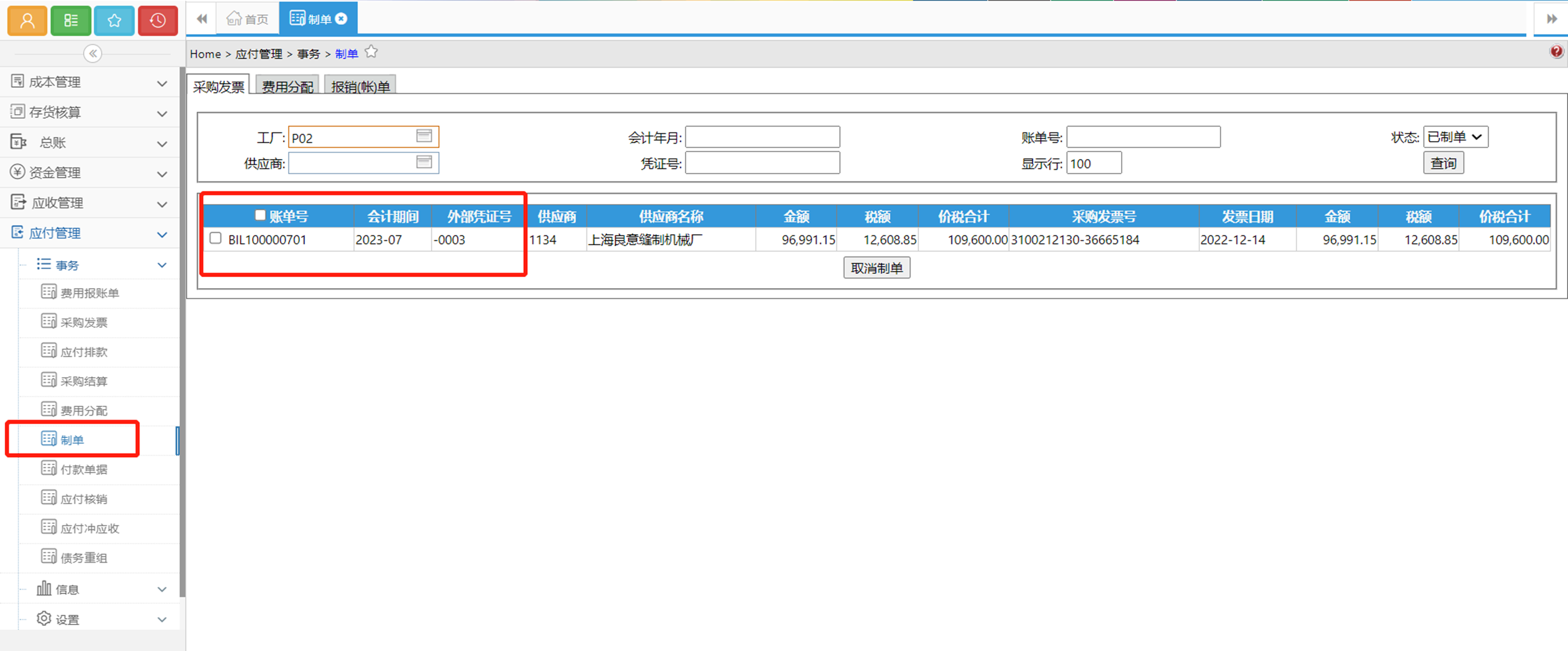Click the 信息 bar chart icon
This screenshot has width=1568, height=651.
point(44,588)
